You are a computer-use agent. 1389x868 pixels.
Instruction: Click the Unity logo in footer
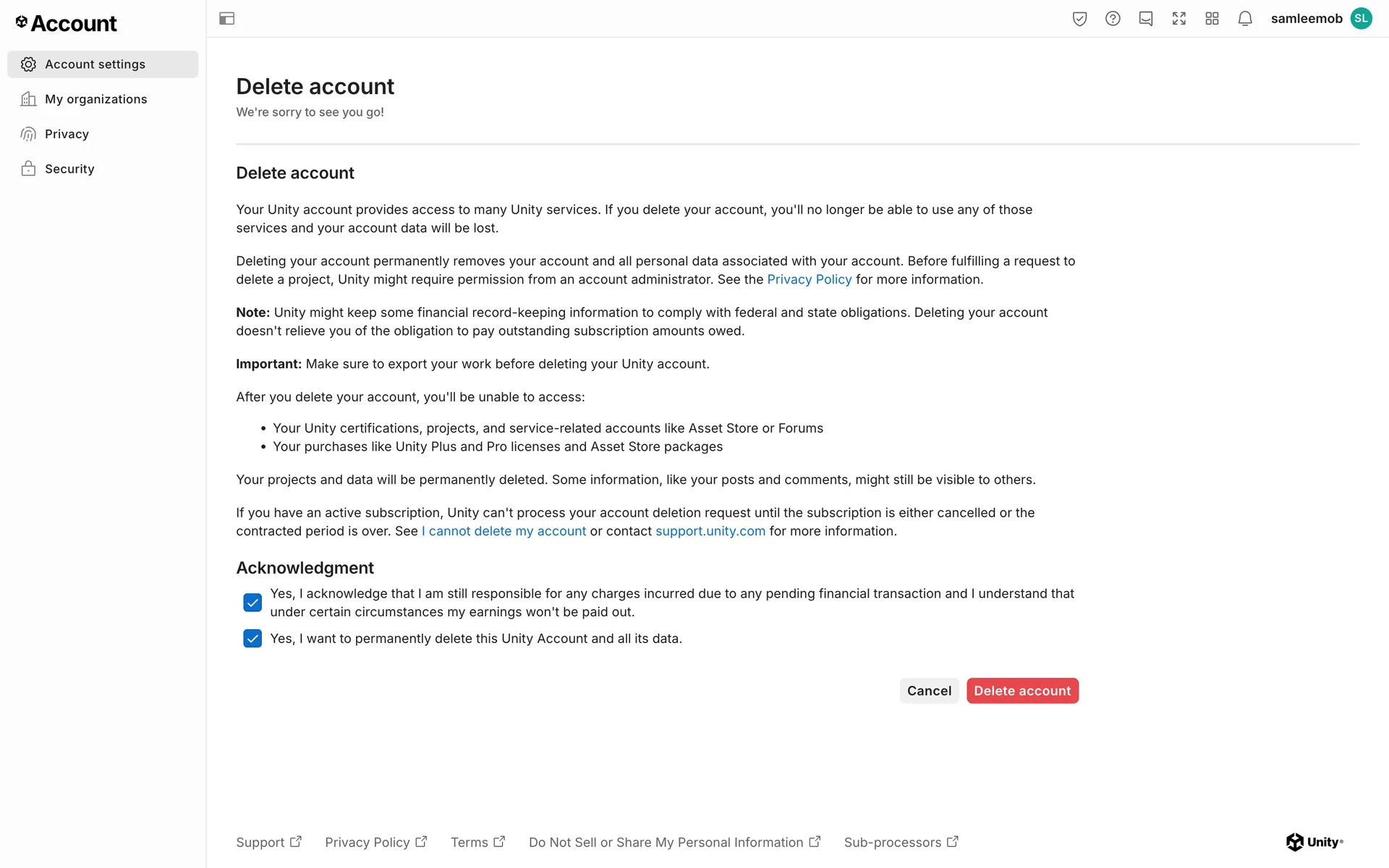click(x=1314, y=842)
